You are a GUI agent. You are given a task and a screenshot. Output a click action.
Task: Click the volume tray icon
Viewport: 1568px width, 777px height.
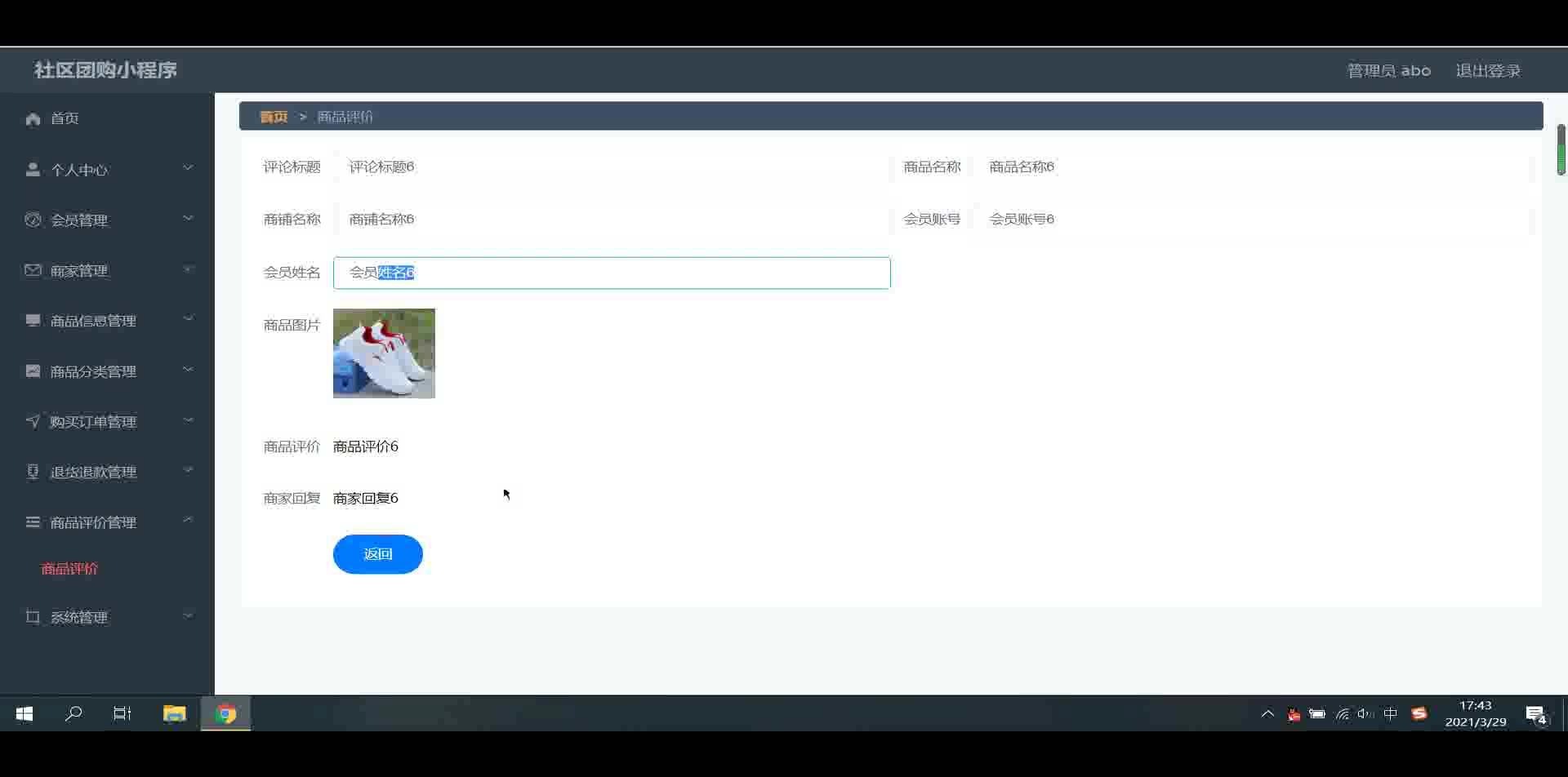(x=1365, y=714)
